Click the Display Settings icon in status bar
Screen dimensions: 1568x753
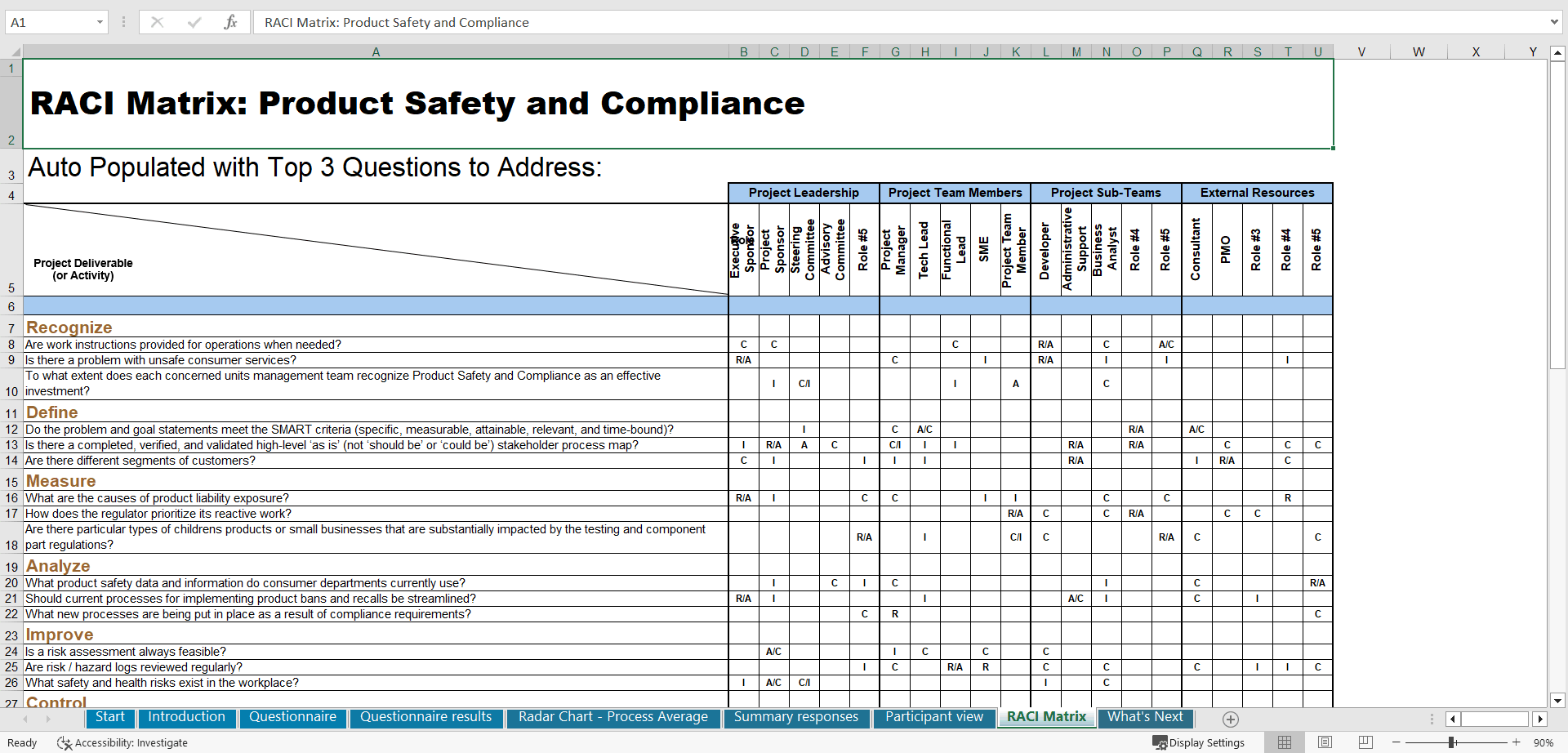coord(1160,742)
